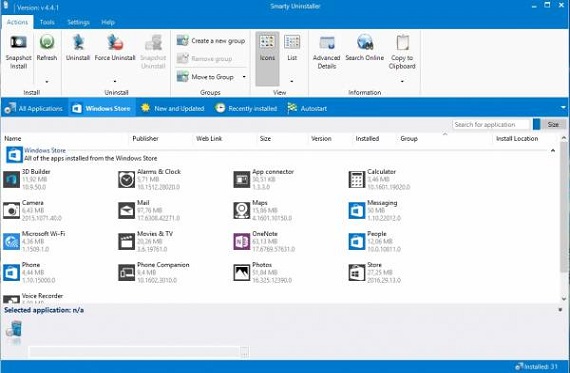
Task: Sort by Name column header
Action: pos(13,139)
